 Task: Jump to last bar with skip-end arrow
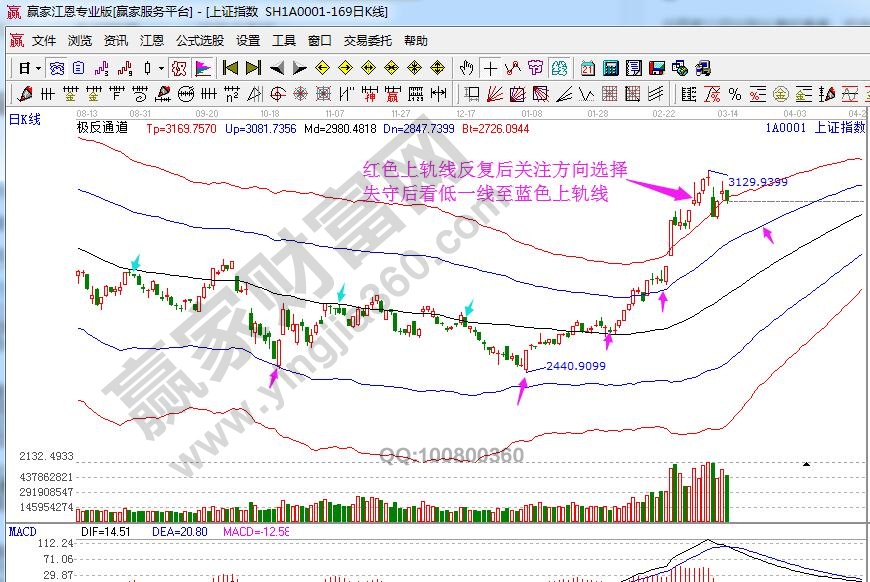[x=252, y=68]
